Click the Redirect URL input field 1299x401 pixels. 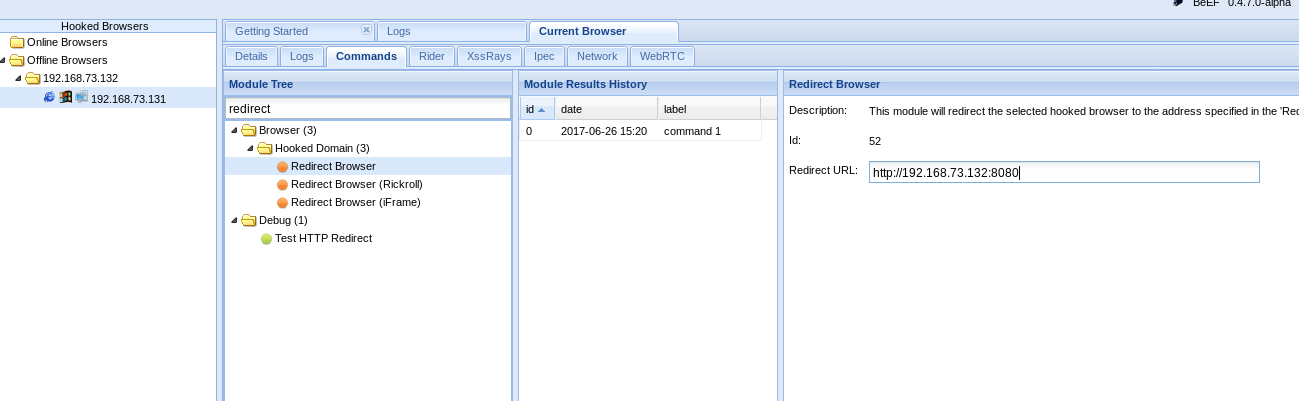pyautogui.click(x=1064, y=172)
